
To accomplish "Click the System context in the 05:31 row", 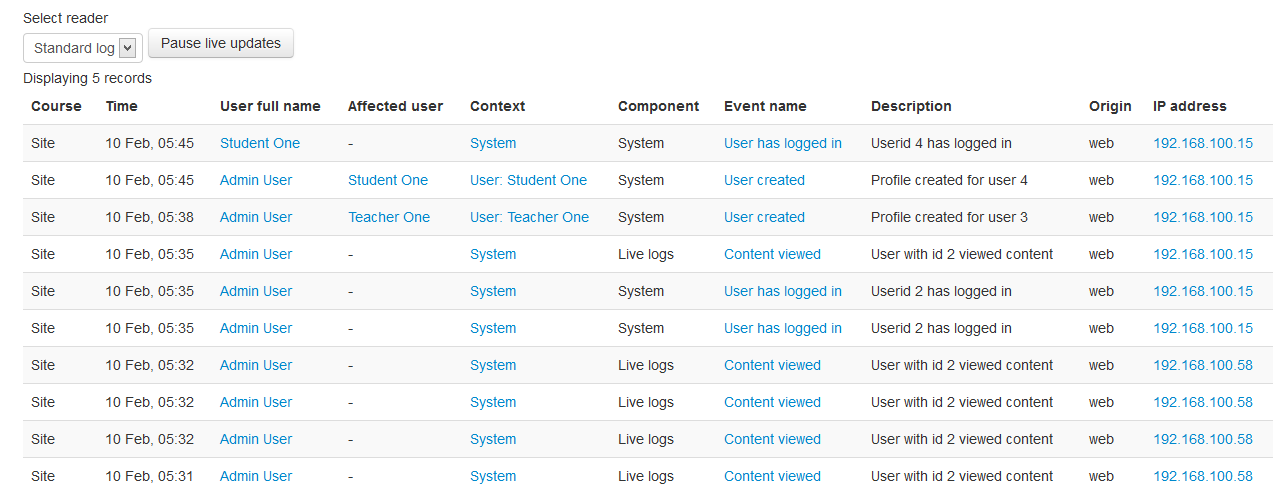I will [x=493, y=476].
